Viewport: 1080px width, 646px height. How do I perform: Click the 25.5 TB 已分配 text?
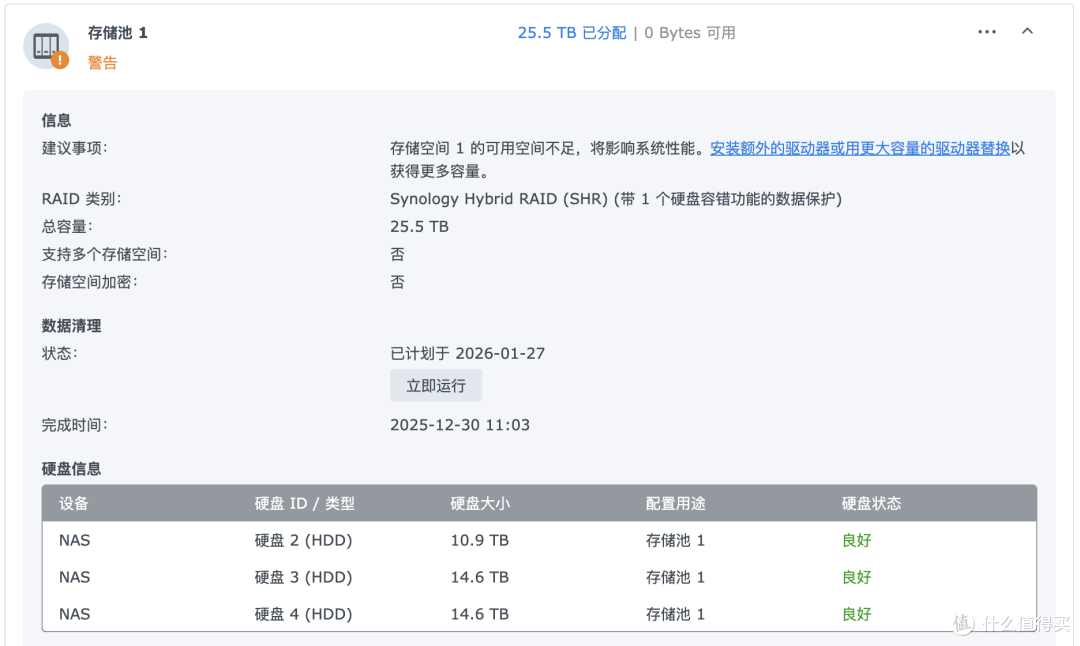pyautogui.click(x=572, y=32)
